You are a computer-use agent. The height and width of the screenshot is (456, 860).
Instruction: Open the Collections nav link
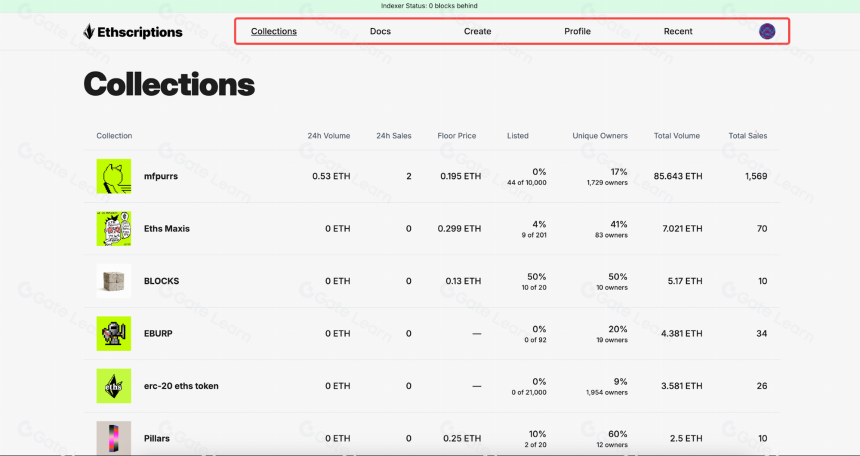tap(274, 31)
